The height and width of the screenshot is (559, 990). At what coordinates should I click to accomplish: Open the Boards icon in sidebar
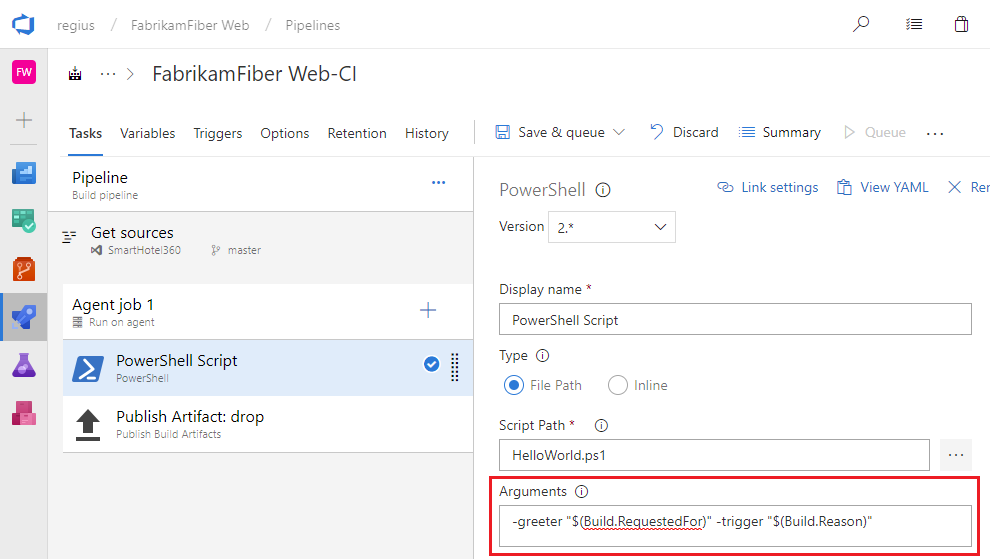pyautogui.click(x=23, y=174)
